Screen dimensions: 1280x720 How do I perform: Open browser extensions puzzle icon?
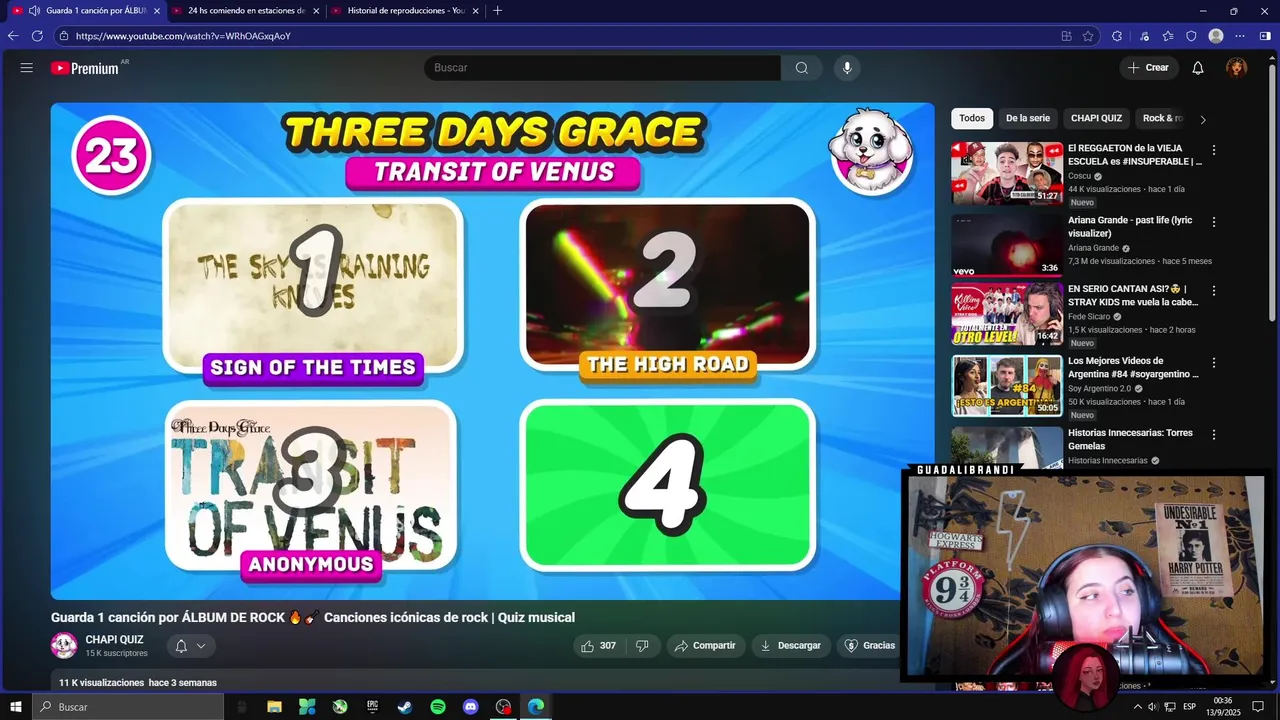click(x=1116, y=36)
